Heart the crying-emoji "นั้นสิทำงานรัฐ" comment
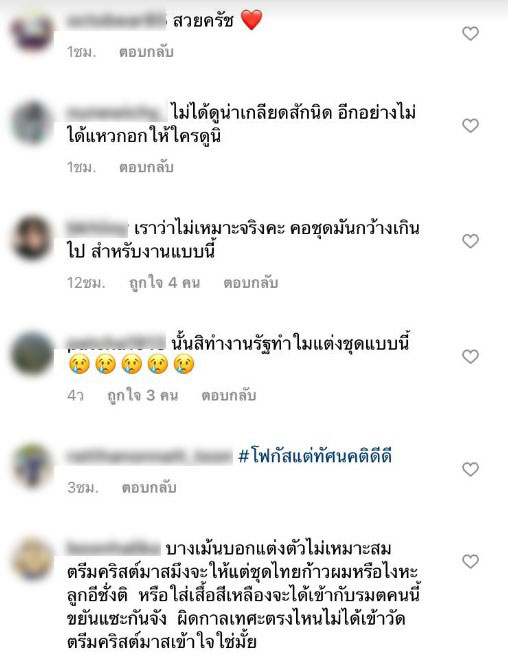508x659 pixels. 470,356
